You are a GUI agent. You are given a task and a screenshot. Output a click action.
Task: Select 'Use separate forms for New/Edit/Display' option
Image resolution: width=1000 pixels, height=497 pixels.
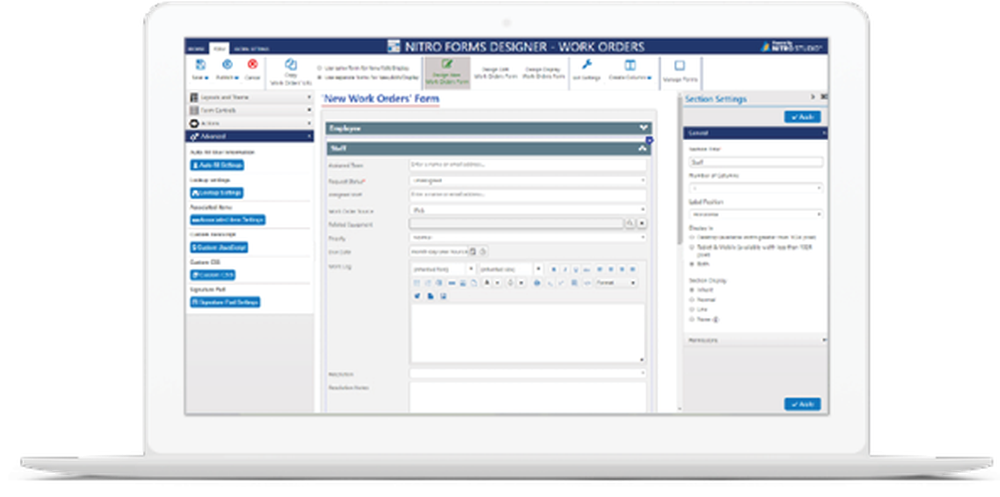(x=320, y=77)
